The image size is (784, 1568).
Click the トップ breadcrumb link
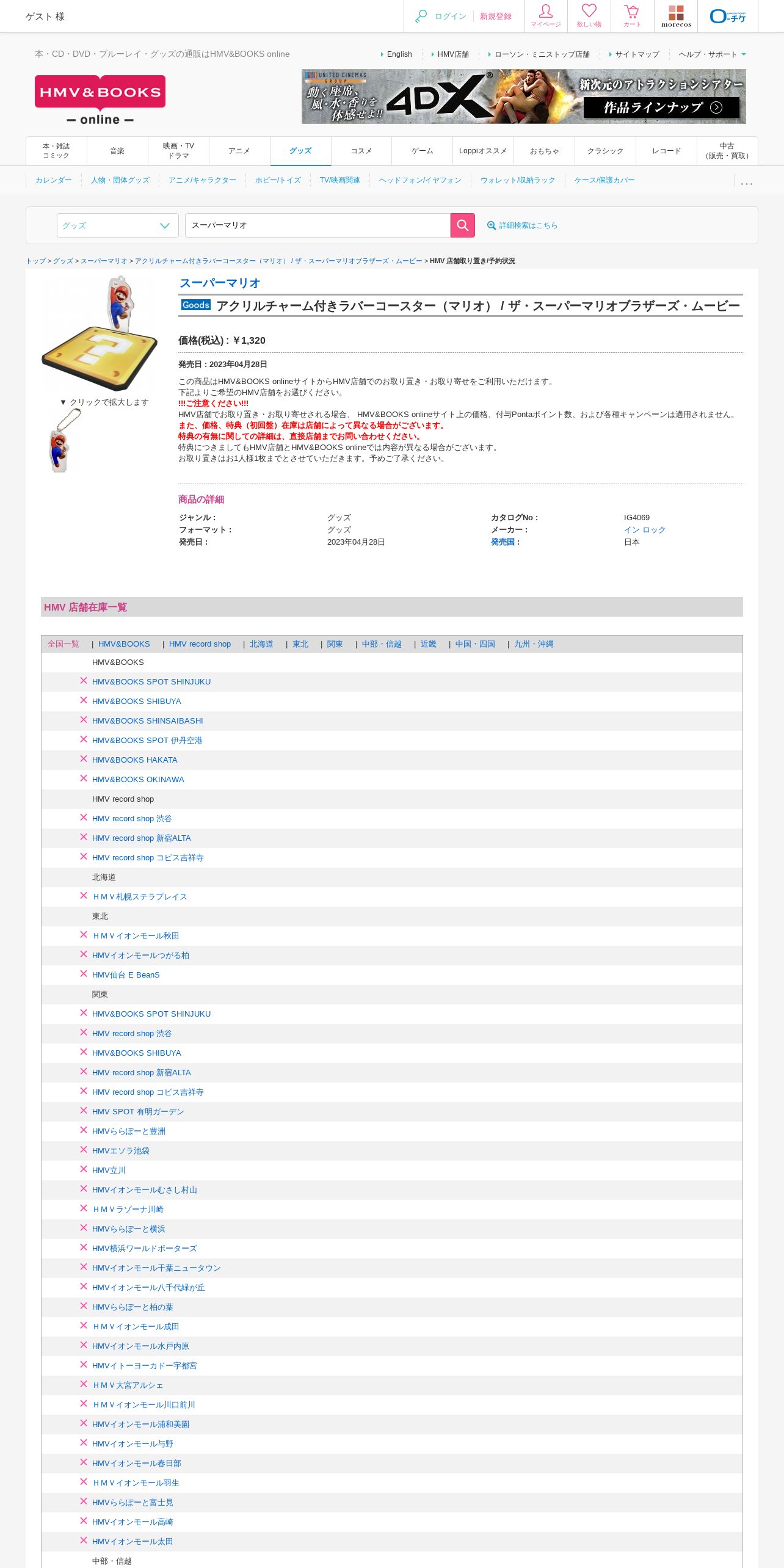pos(35,261)
